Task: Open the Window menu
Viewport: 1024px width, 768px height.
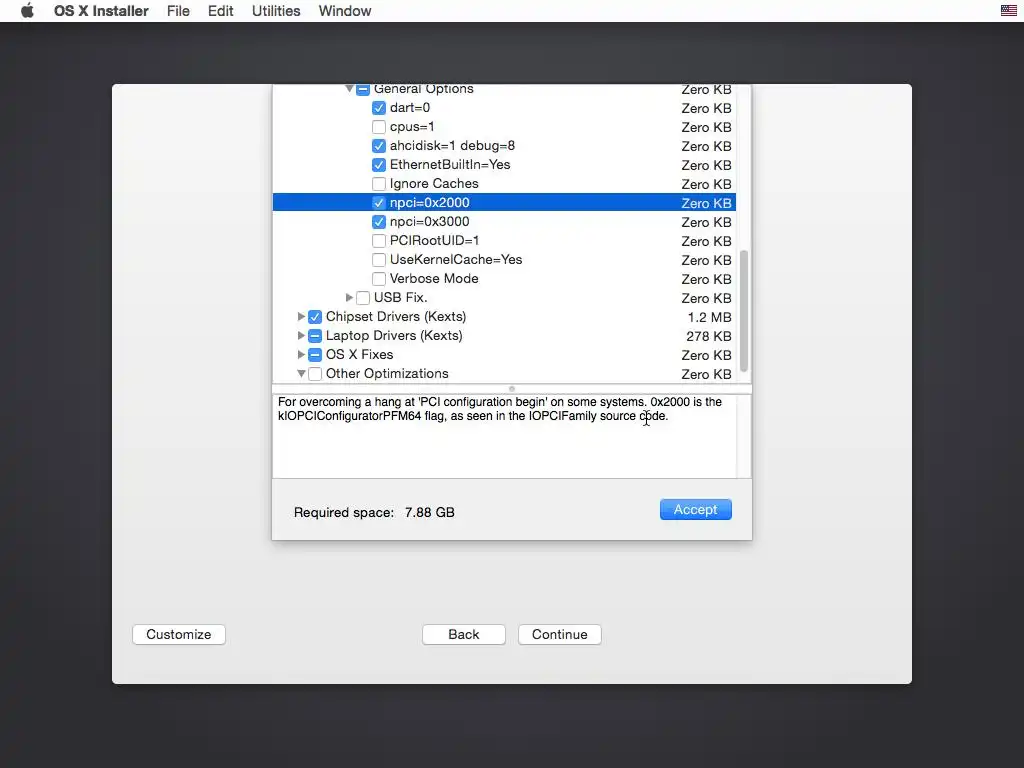Action: tap(345, 11)
